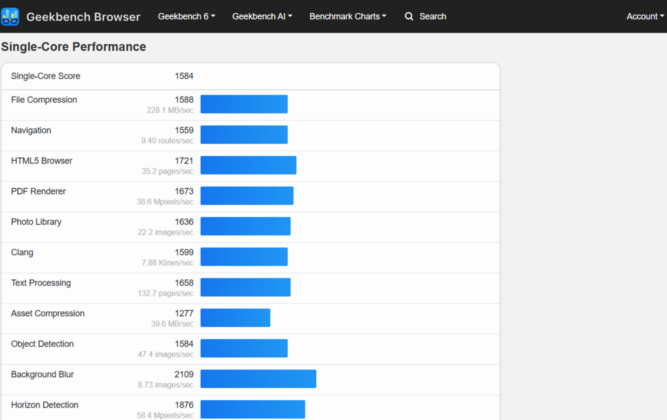Click the File Compression label
The height and width of the screenshot is (420, 667).
[x=44, y=100]
